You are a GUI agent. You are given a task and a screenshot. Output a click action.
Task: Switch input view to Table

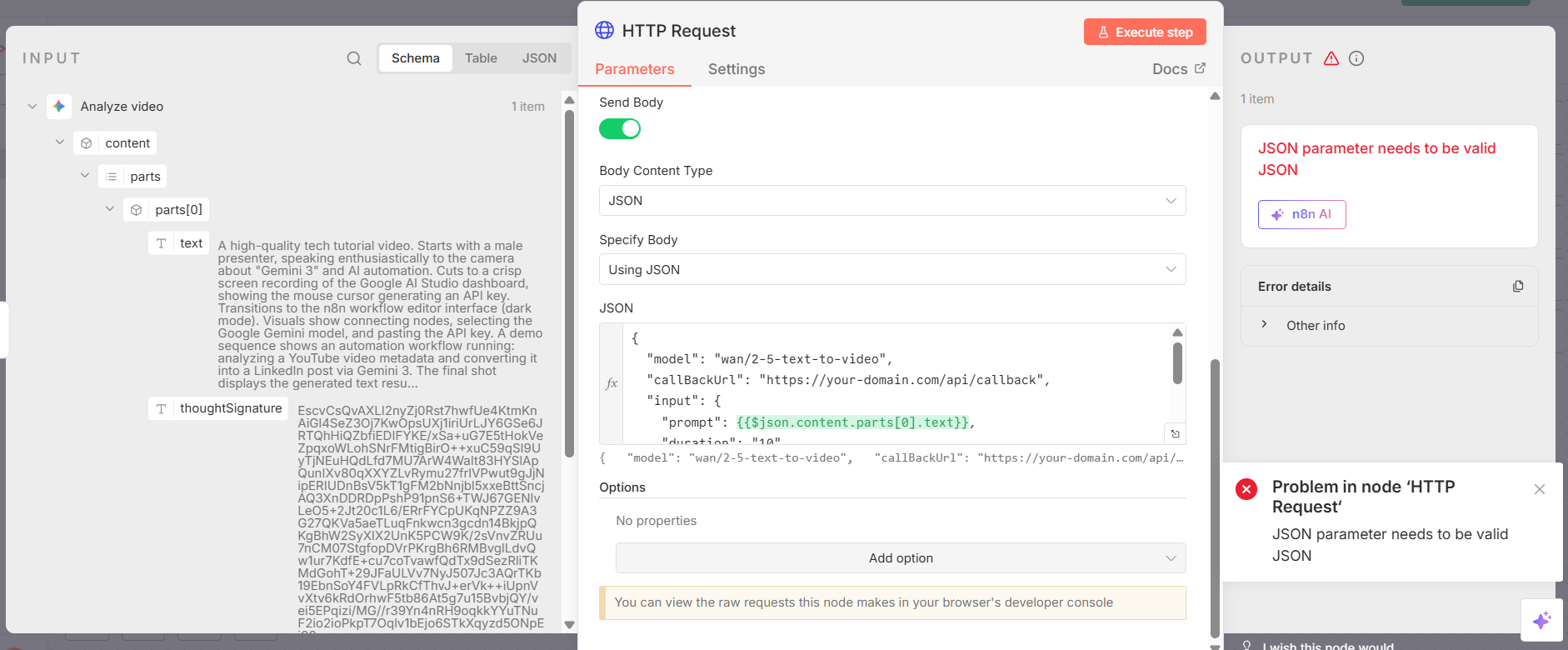click(481, 58)
